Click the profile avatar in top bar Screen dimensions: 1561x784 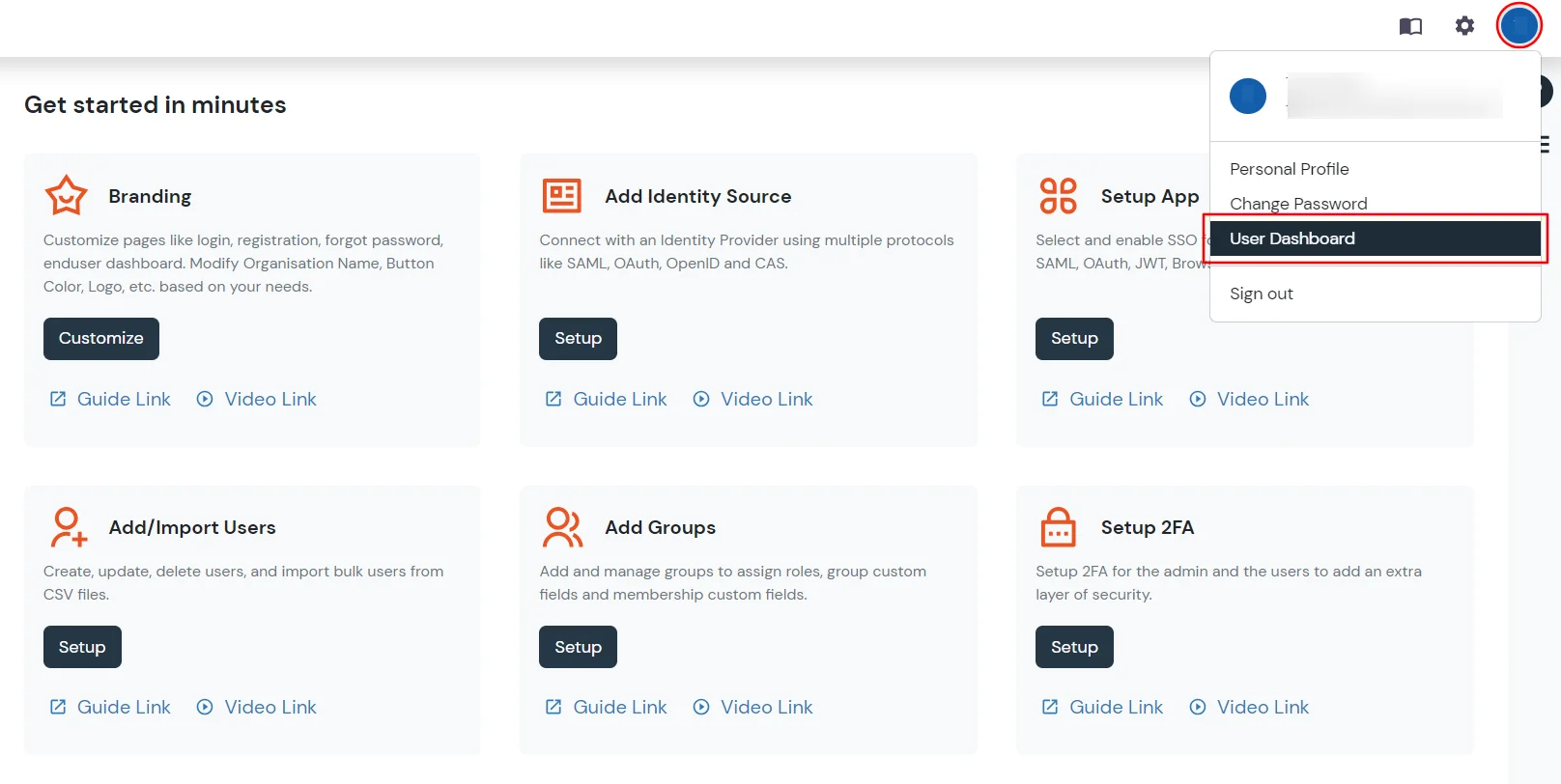pos(1518,25)
